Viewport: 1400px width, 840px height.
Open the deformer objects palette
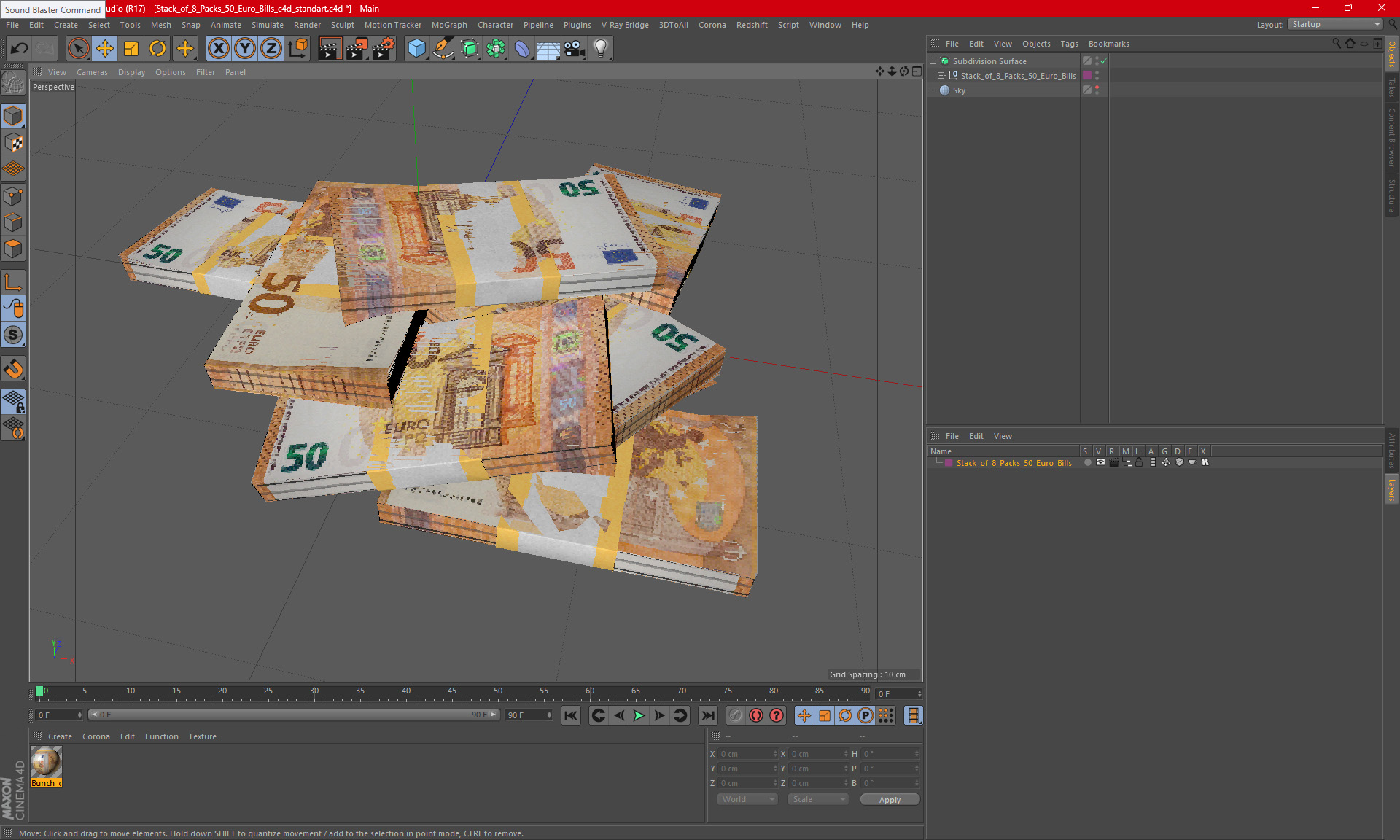tap(522, 48)
